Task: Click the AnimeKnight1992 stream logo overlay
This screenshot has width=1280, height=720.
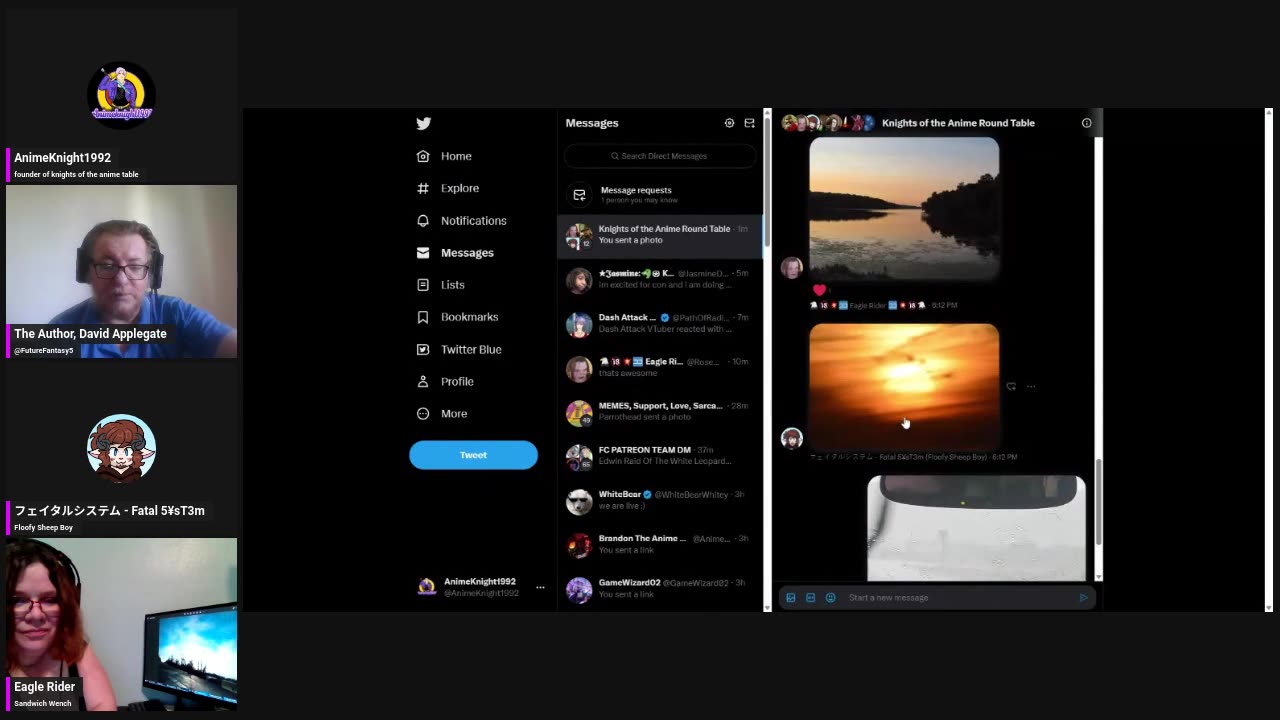Action: [121, 95]
